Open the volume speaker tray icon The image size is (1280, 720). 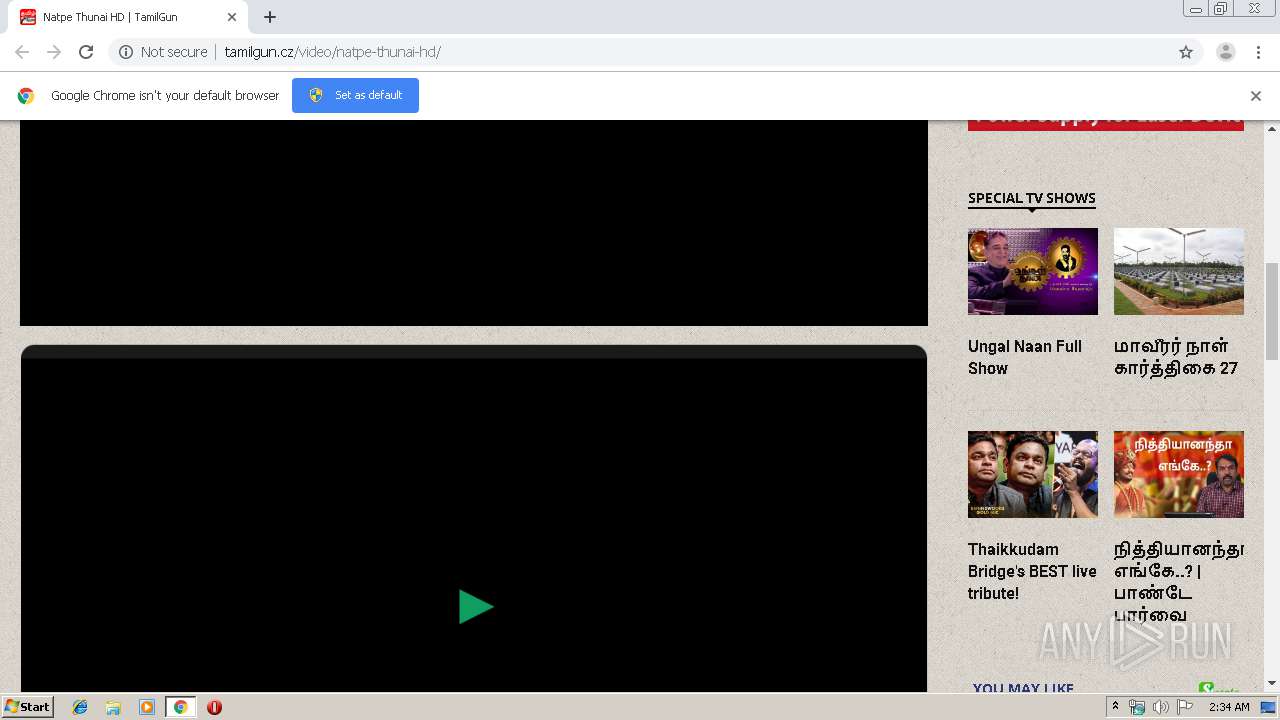(1160, 707)
